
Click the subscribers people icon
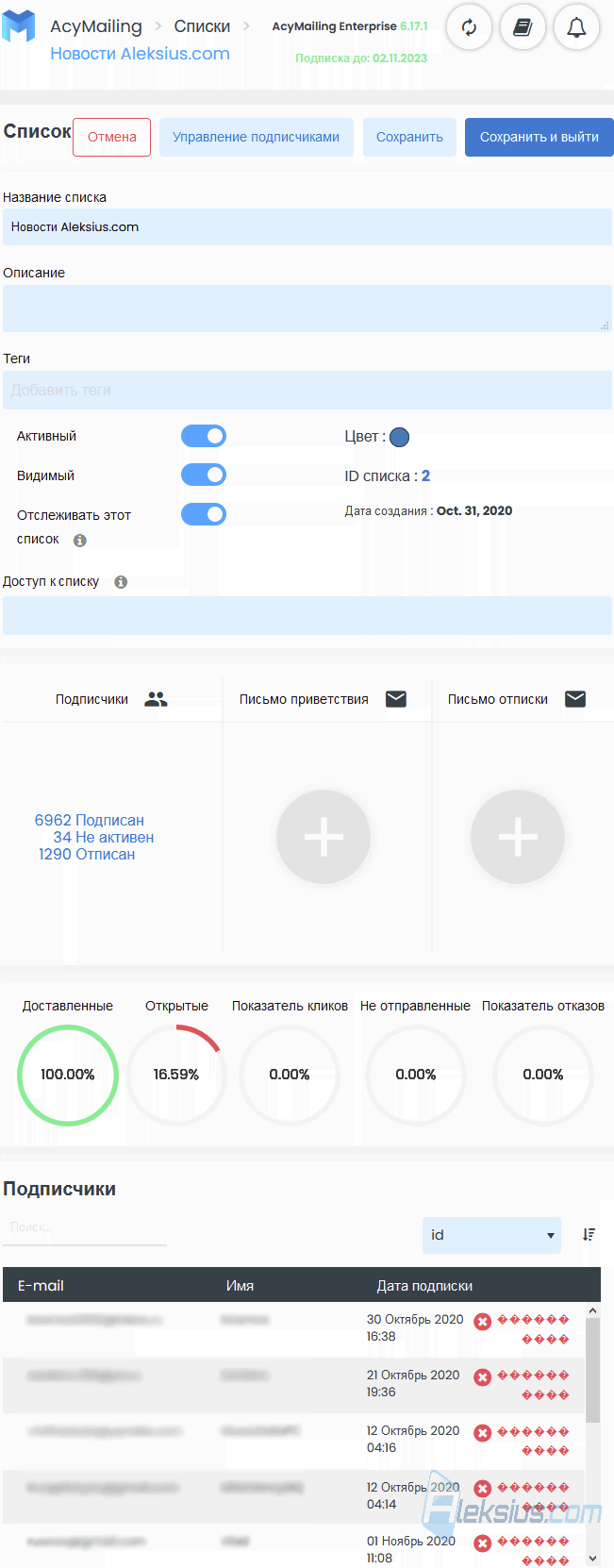[157, 699]
